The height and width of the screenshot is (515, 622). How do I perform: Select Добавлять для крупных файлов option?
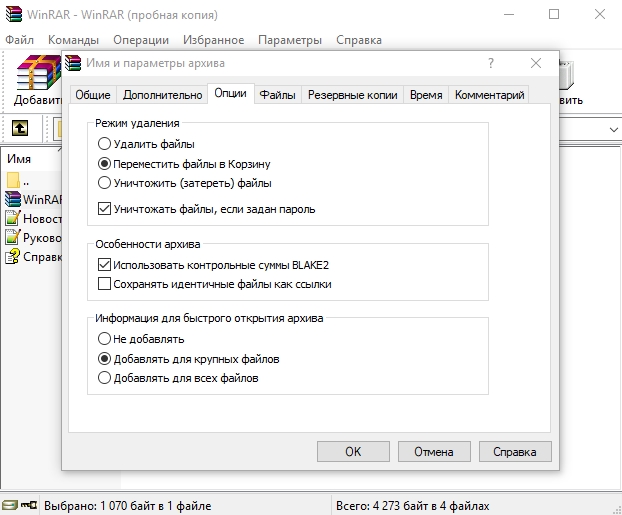(104, 359)
